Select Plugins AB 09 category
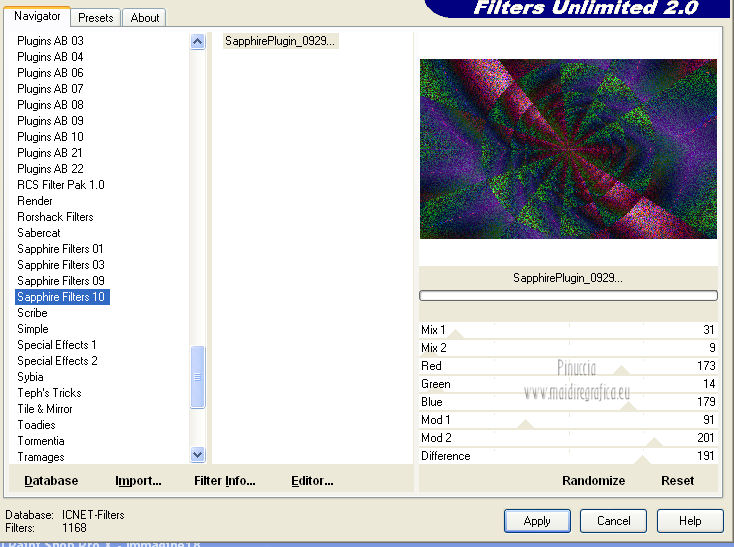This screenshot has width=734, height=547. click(x=51, y=121)
